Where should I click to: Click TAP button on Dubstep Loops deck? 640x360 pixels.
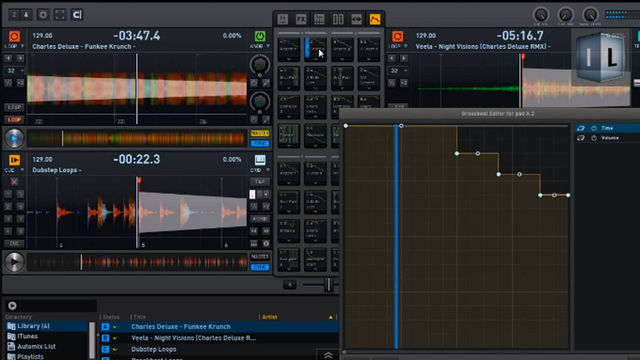tap(260, 182)
